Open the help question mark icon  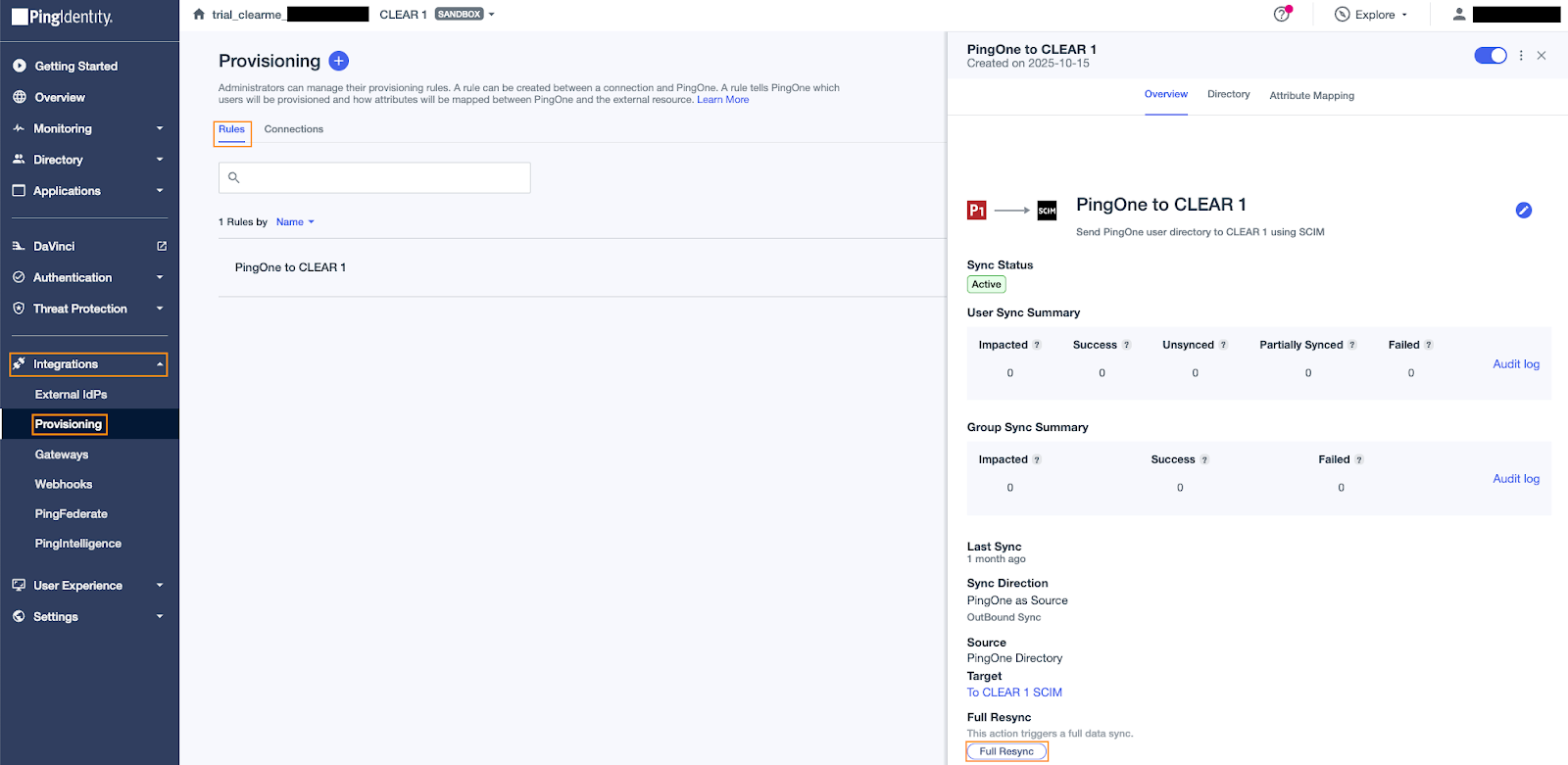1282,14
